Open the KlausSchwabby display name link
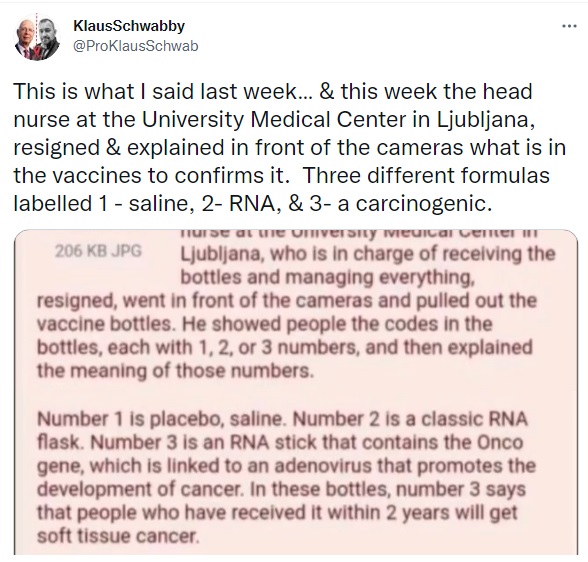The image size is (588, 562). pyautogui.click(x=129, y=26)
